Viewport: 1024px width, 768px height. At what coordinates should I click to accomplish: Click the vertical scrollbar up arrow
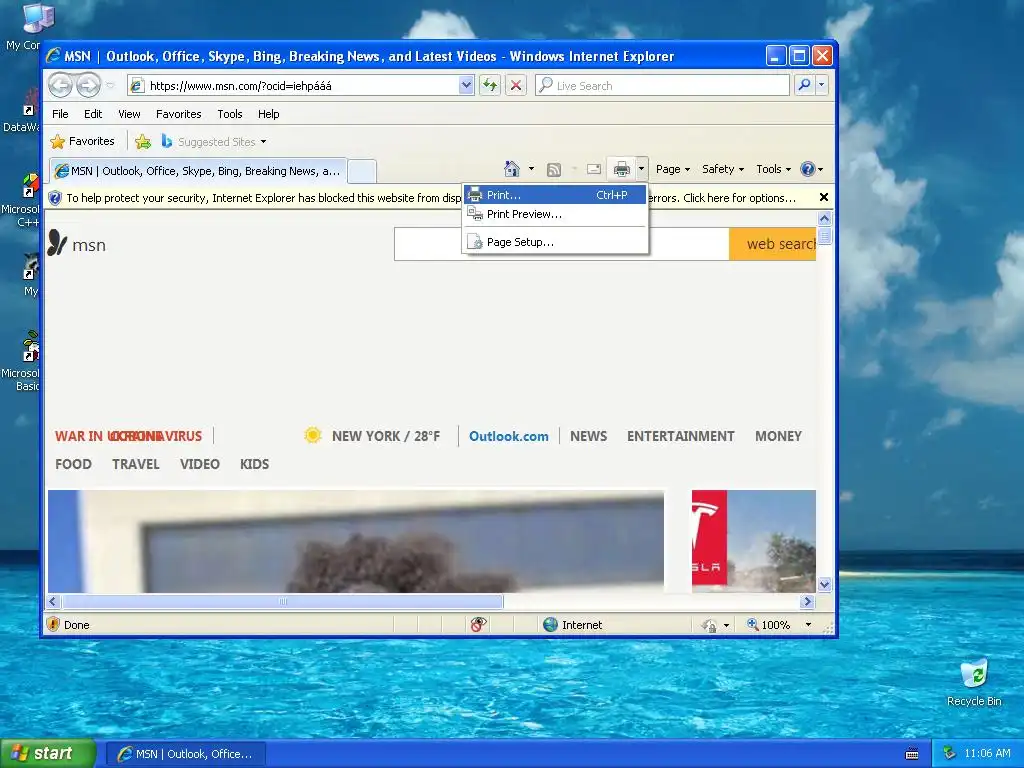coord(824,218)
